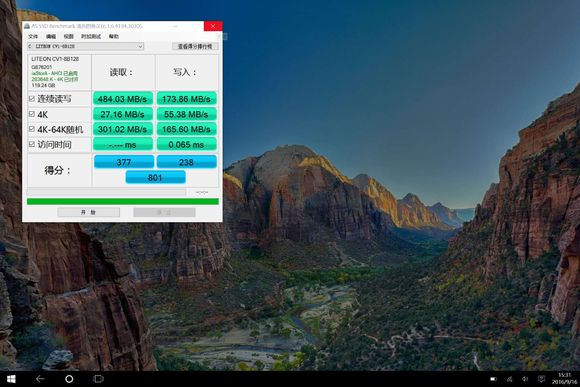
Task: Click the battery icon in system tray
Action: tap(493, 379)
